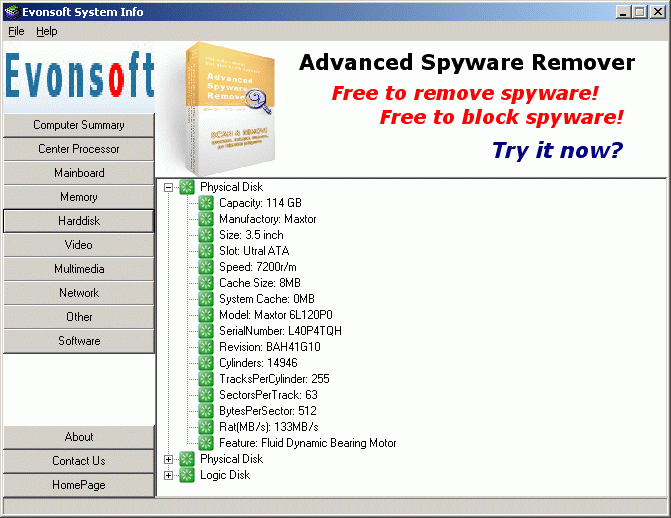Image resolution: width=671 pixels, height=518 pixels.
Task: Click the green icon beside Speed: 7200r/m
Action: coord(205,267)
